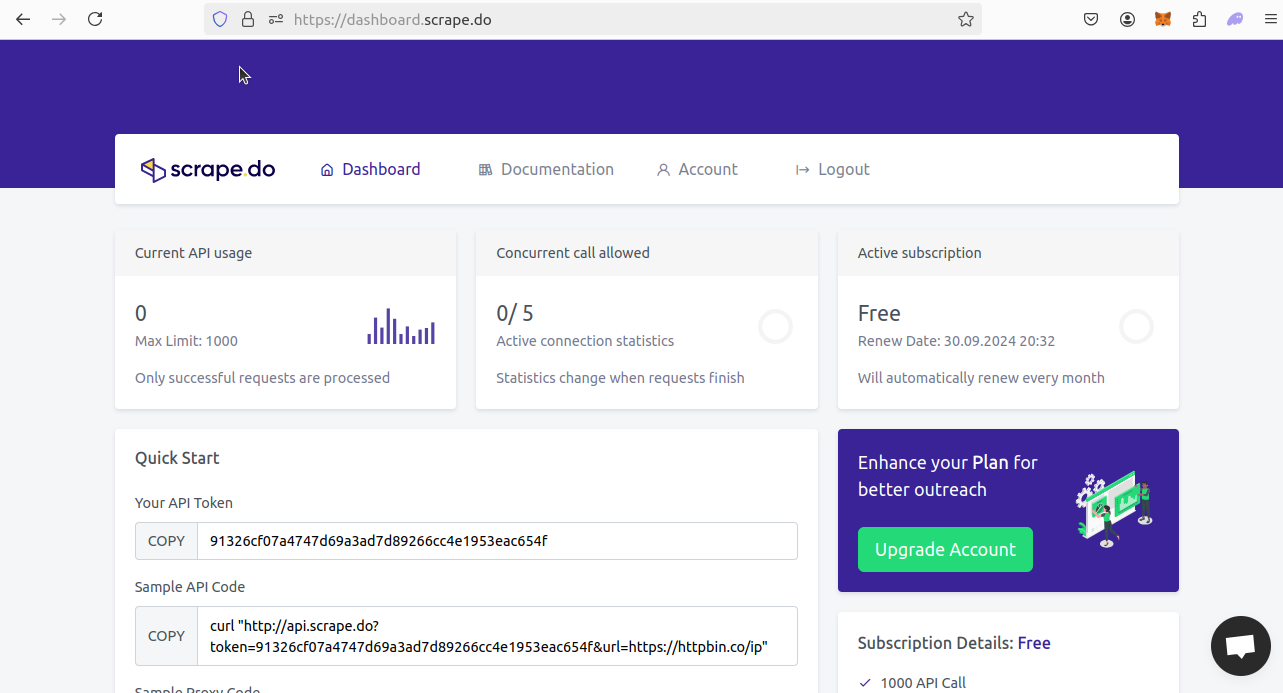Reload the page in browser
The width and height of the screenshot is (1283, 693).
click(95, 19)
